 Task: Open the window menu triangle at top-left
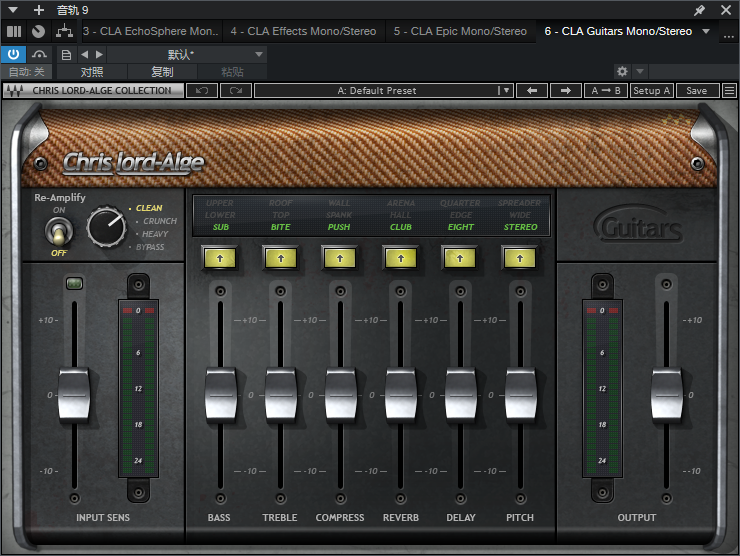tap(13, 10)
